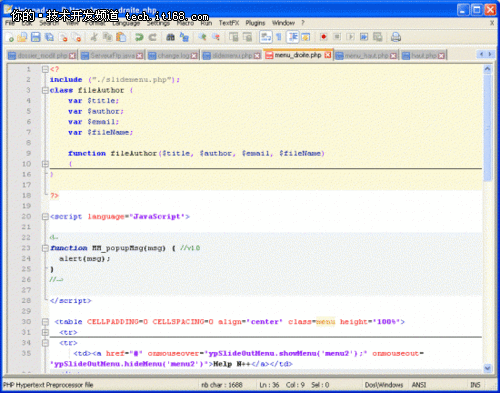500x393 pixels.
Task: Close the menu_droite.php tab
Action: (328, 55)
